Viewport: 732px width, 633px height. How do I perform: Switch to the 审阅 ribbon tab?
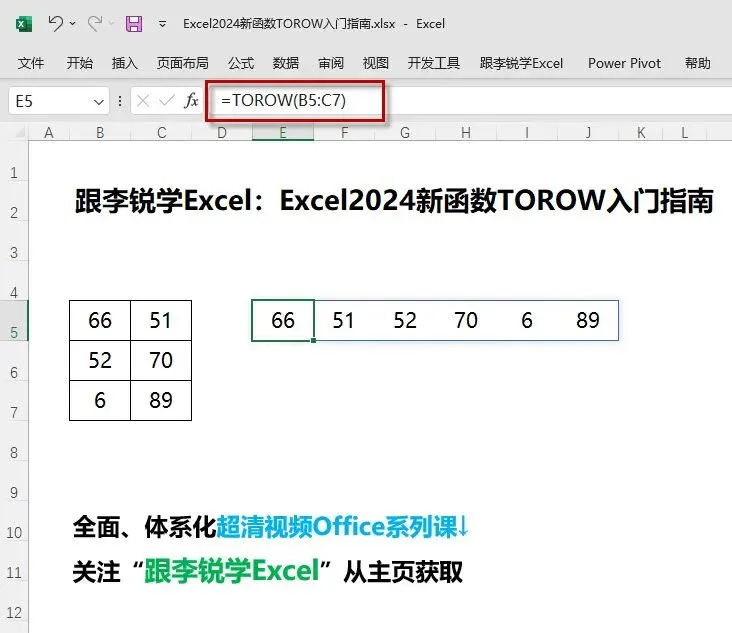click(331, 63)
